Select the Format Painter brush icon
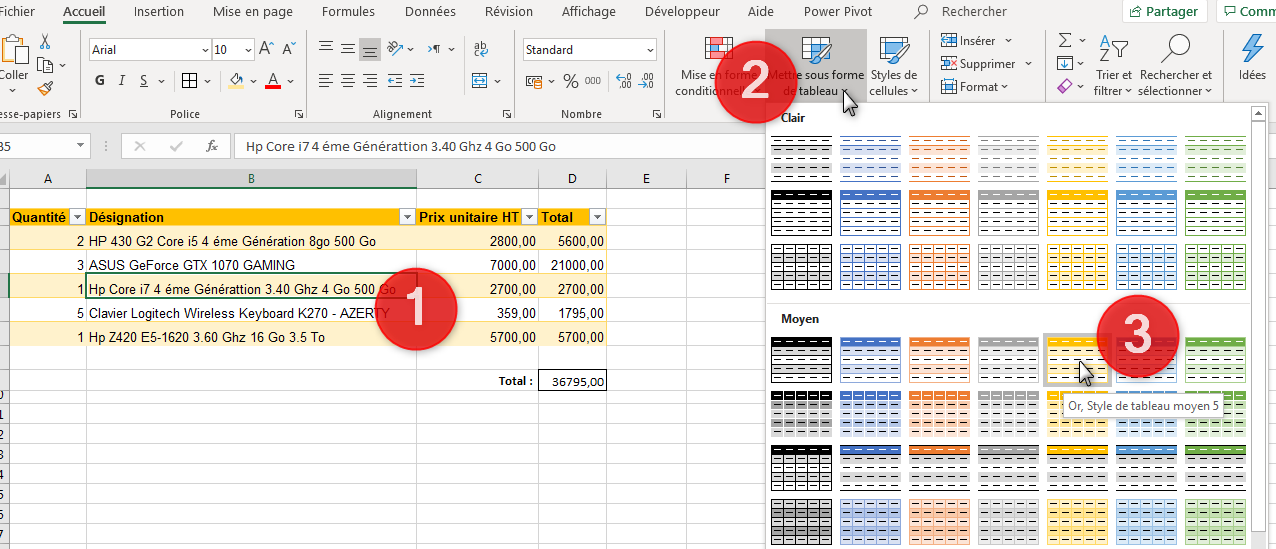The height and width of the screenshot is (549, 1276). click(44, 88)
